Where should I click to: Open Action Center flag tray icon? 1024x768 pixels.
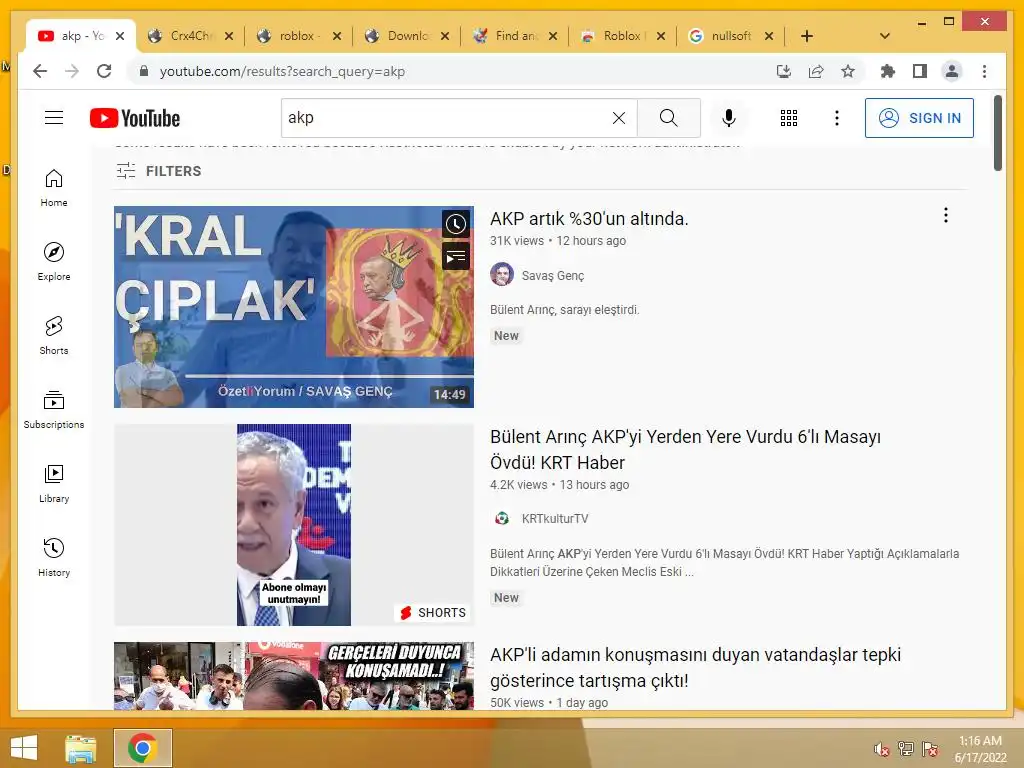pos(930,749)
